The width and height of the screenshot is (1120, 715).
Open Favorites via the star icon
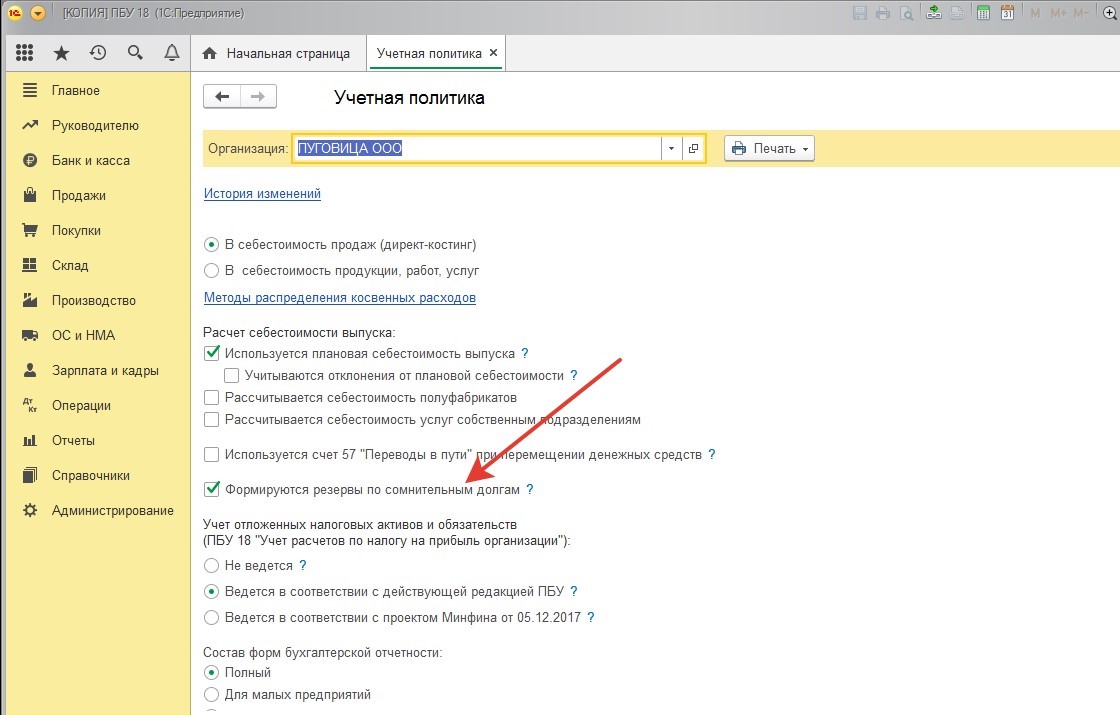tap(61, 53)
